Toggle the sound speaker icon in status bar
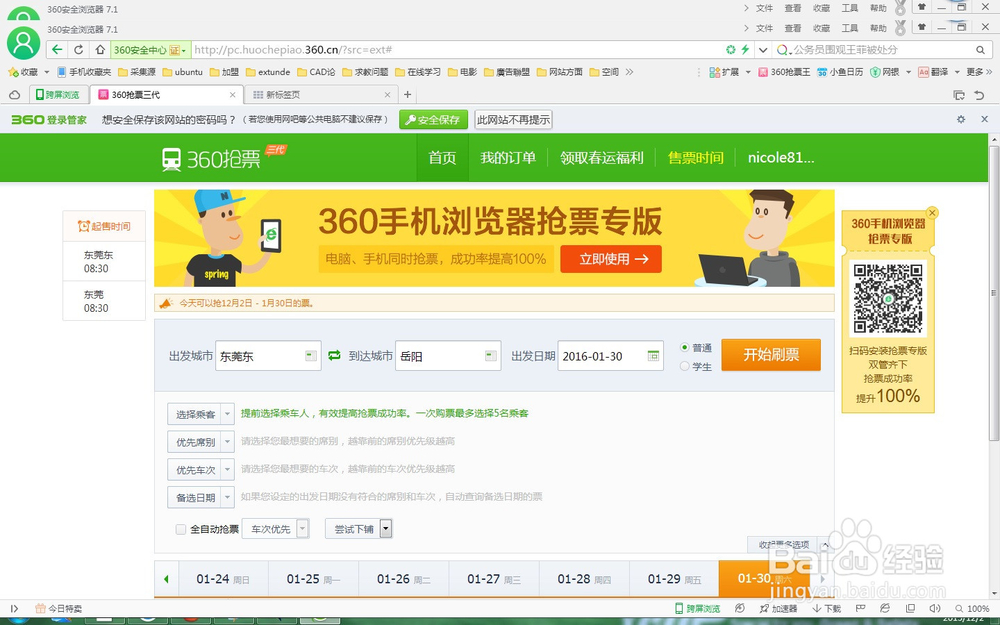Screen dimensions: 1000x625 tap(935, 608)
